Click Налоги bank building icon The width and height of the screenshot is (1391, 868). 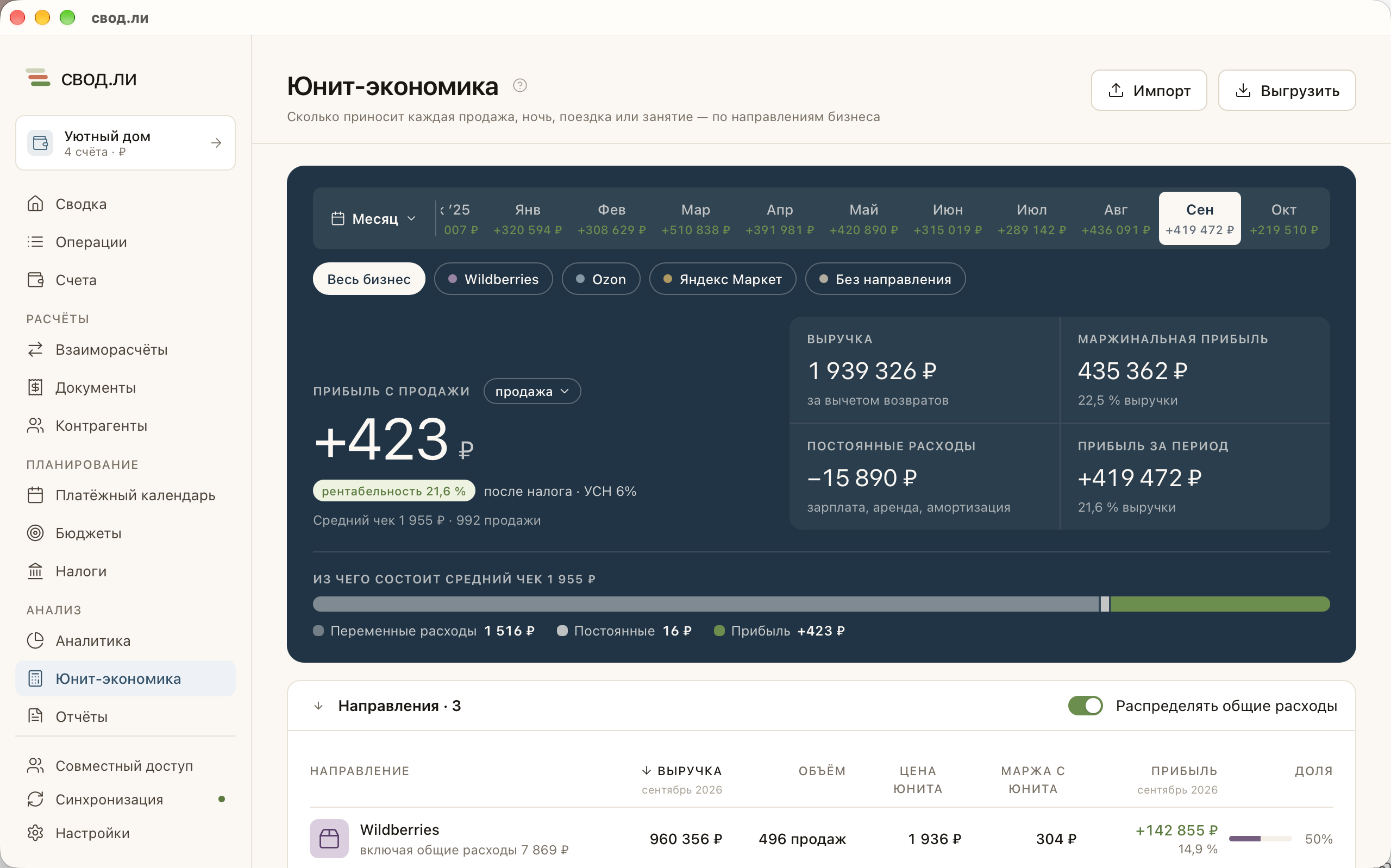point(36,571)
